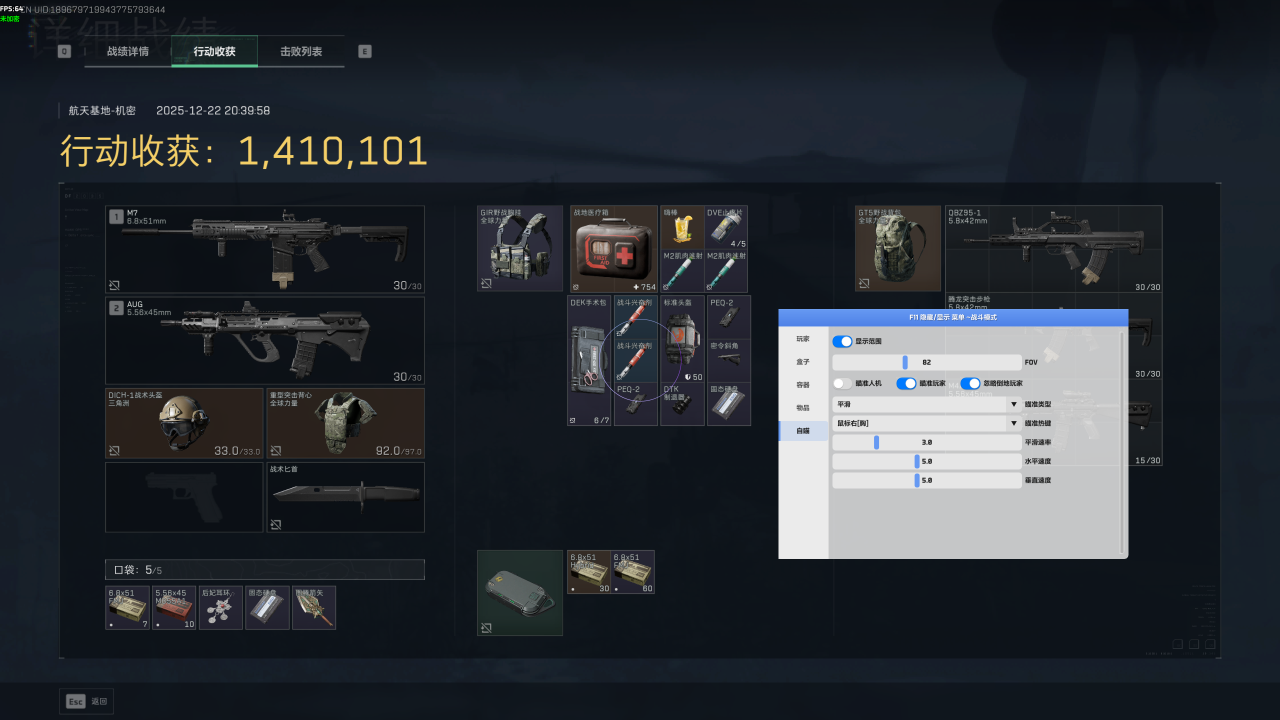Select the DICH-1 tactical helmet item
This screenshot has height=720, width=1280.
pos(184,423)
